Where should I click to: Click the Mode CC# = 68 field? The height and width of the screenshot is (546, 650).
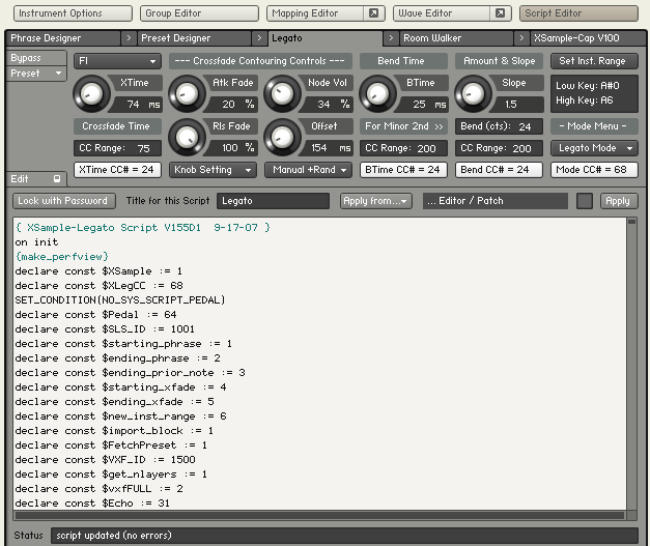pyautogui.click(x=594, y=170)
